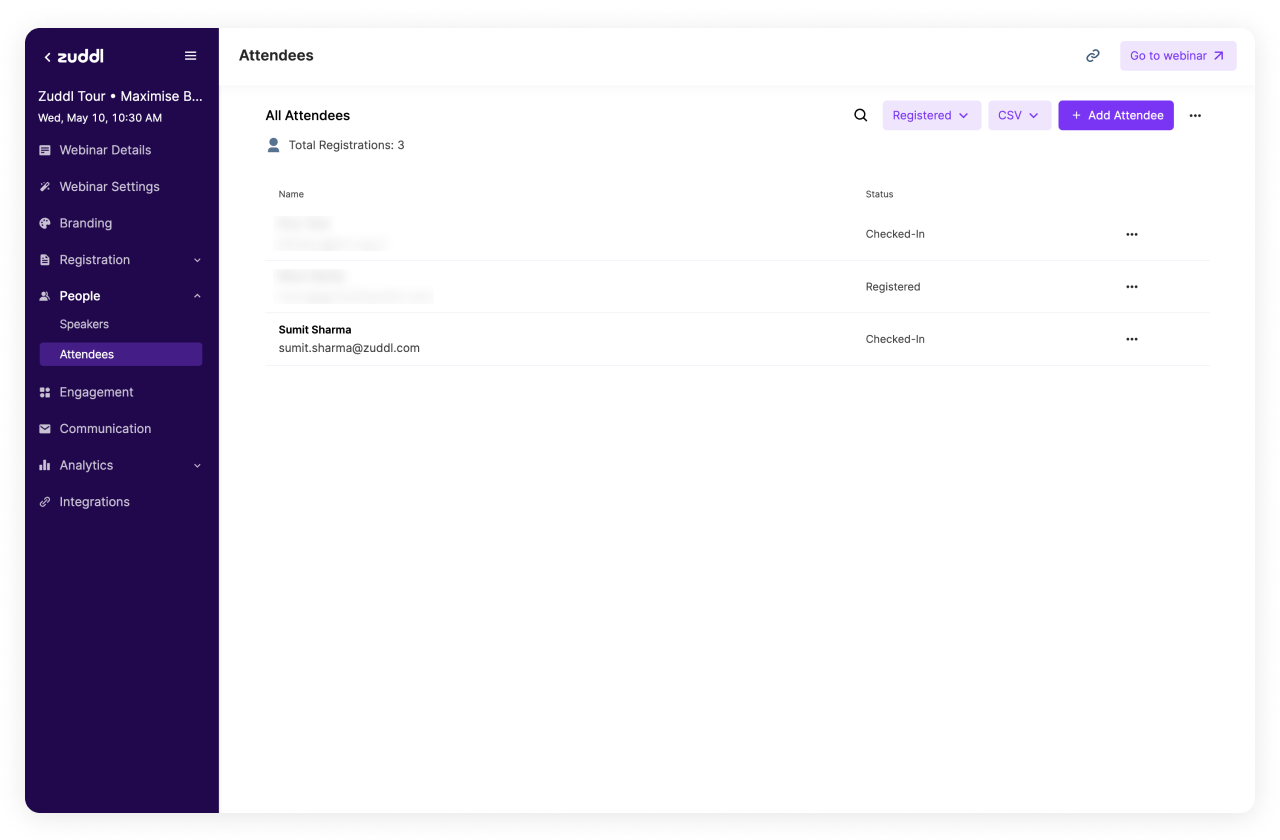Click the Branding palette icon
Screen dimensions: 1280x840
45,223
